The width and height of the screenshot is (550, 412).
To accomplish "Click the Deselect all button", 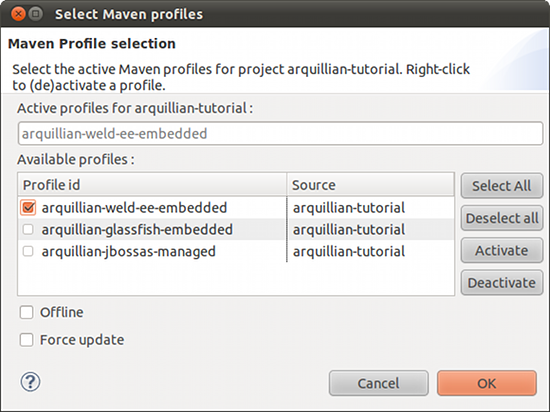I will (x=502, y=218).
